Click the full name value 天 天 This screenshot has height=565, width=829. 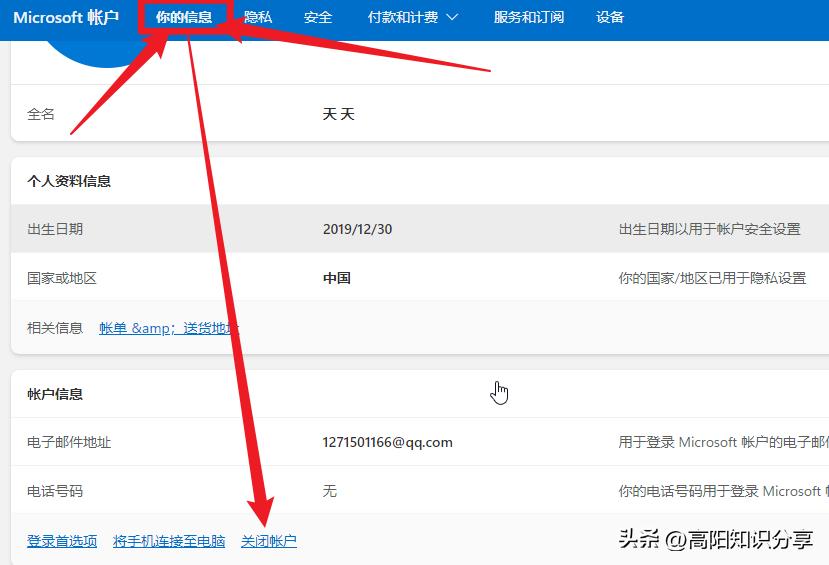pos(338,114)
